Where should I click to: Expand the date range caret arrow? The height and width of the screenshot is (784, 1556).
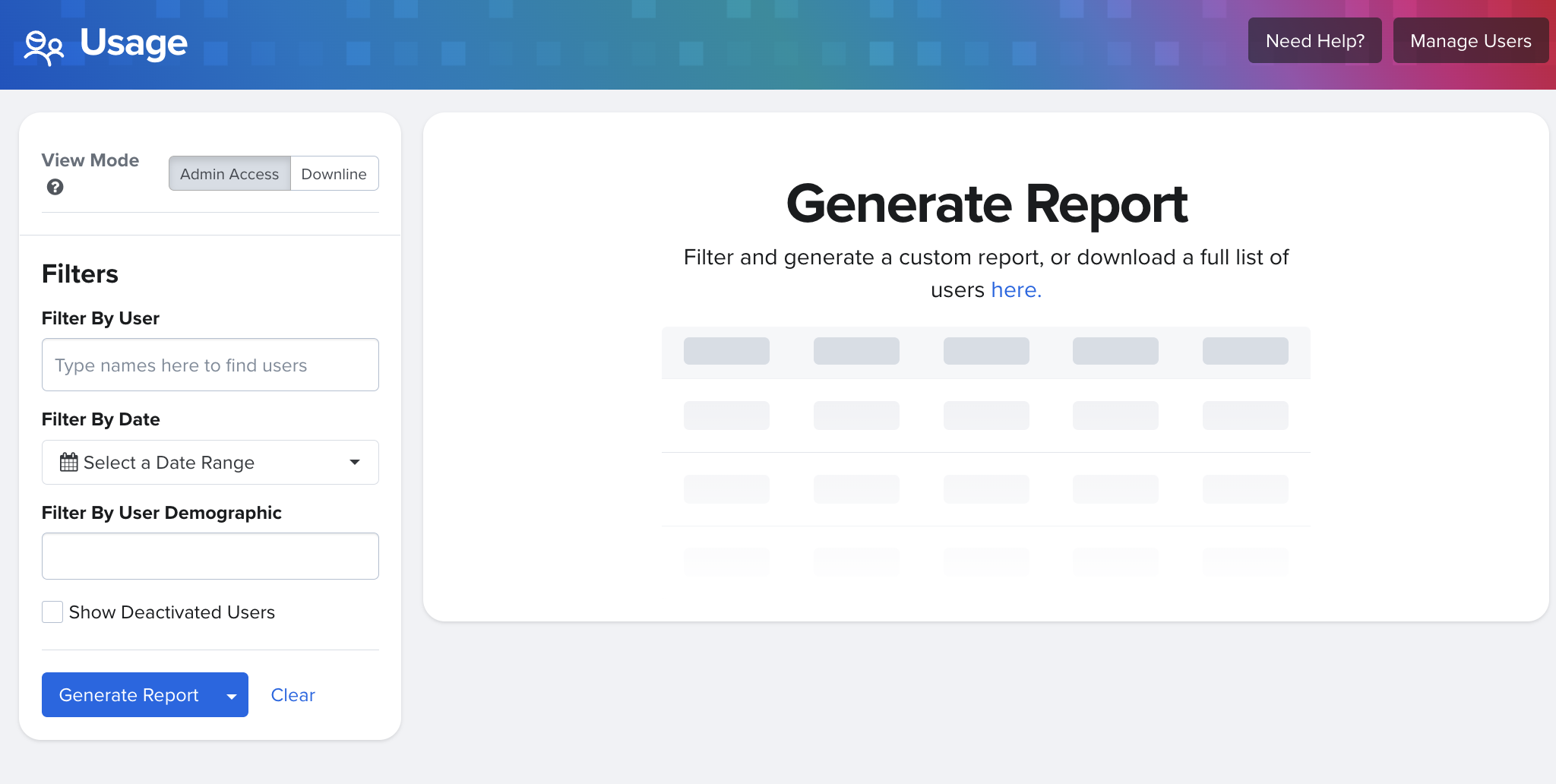354,462
